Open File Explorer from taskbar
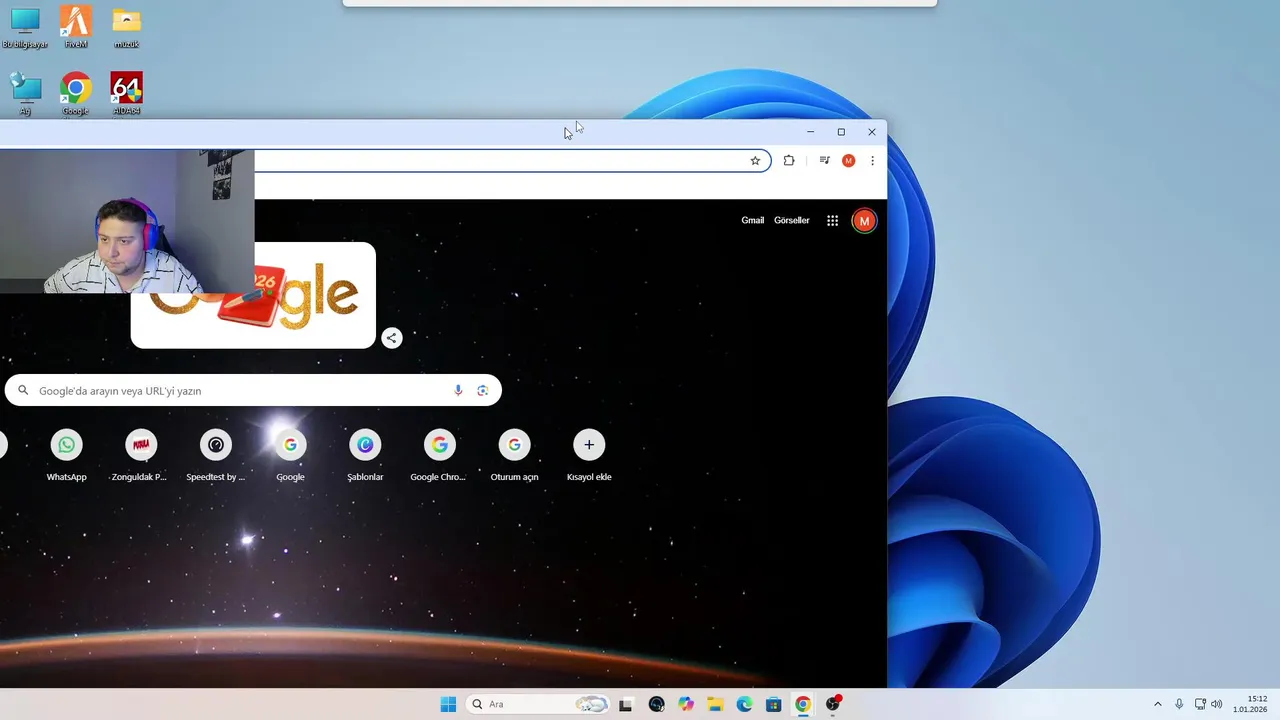The height and width of the screenshot is (720, 1280). [x=715, y=704]
